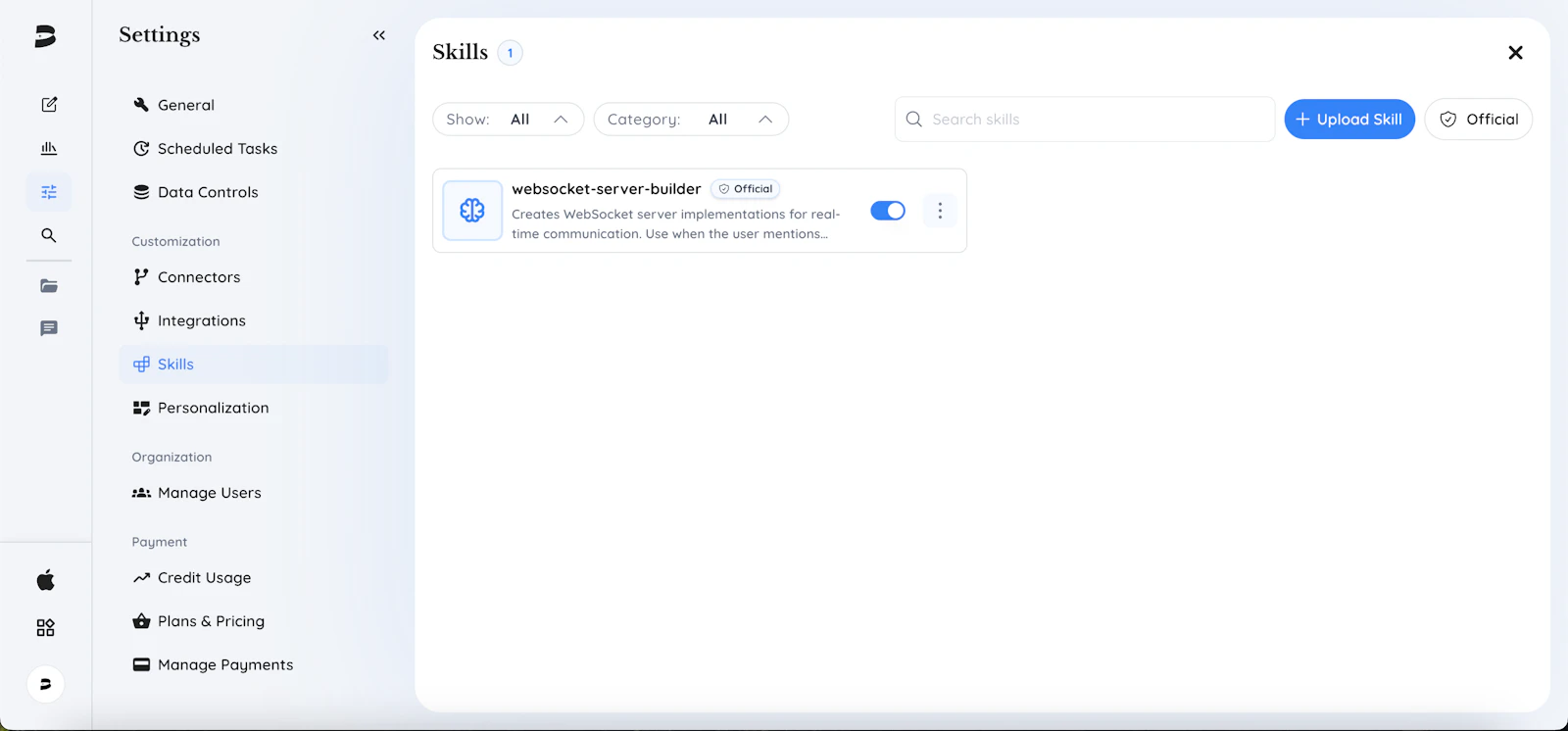
Task: Go to Connectors settings
Action: pos(254,277)
